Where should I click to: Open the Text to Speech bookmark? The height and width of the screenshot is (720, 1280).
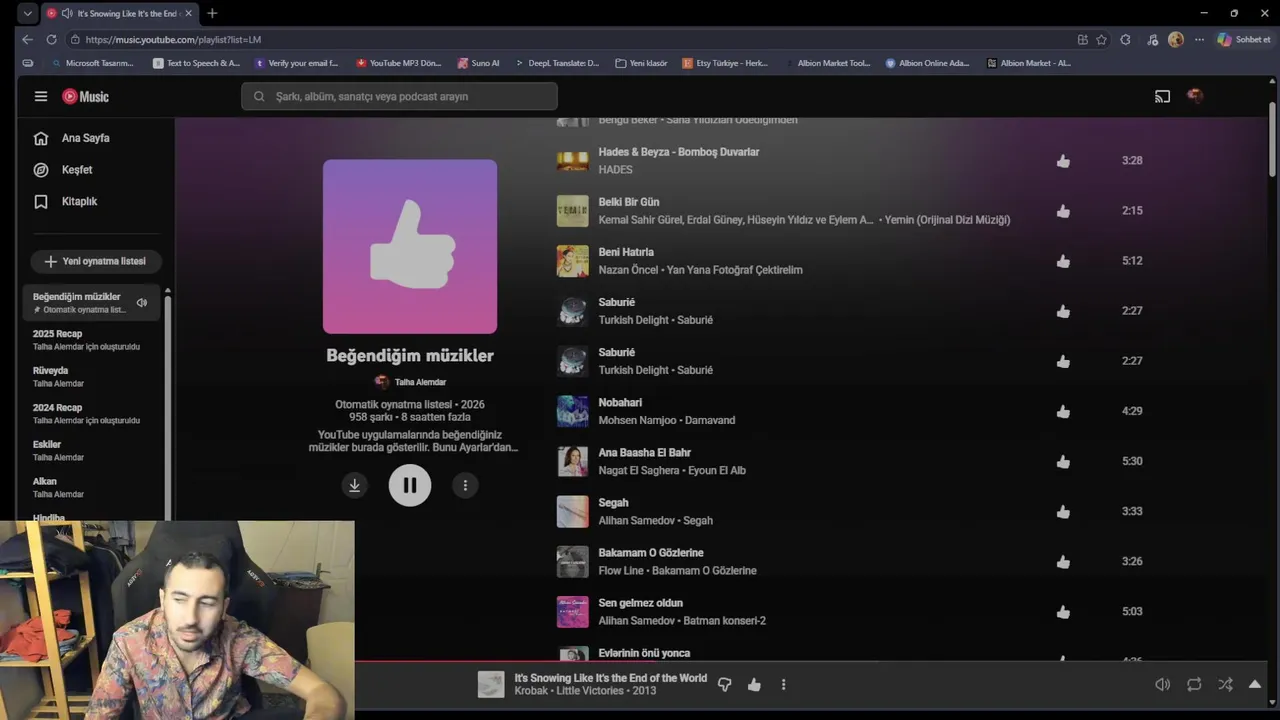click(196, 63)
